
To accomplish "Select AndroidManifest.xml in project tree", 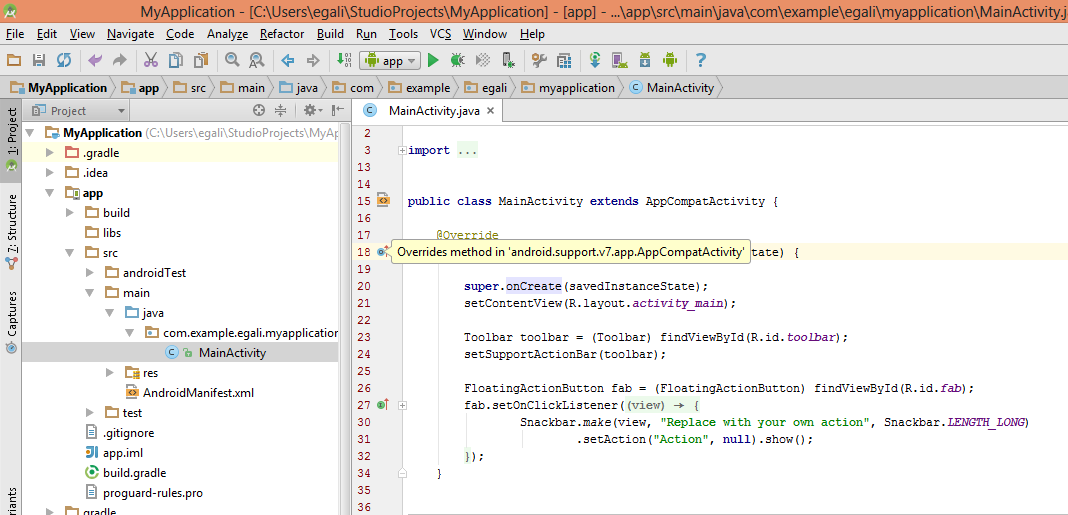I will [190, 392].
